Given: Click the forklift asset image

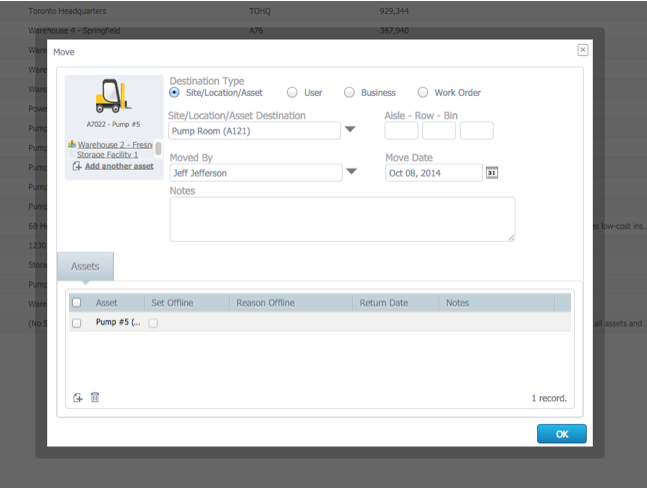Looking at the screenshot, I should (113, 96).
